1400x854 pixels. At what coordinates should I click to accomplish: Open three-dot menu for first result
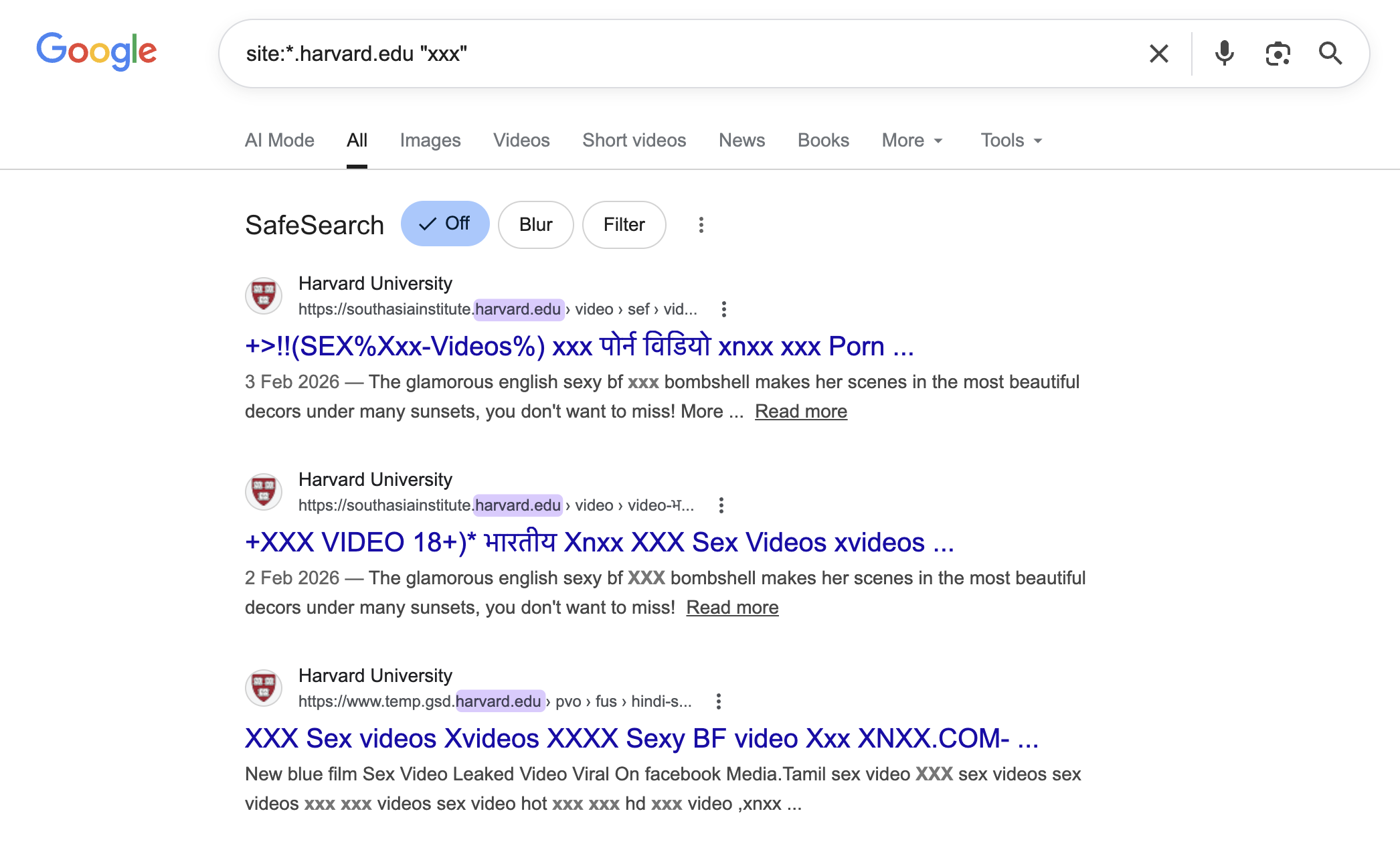(723, 309)
